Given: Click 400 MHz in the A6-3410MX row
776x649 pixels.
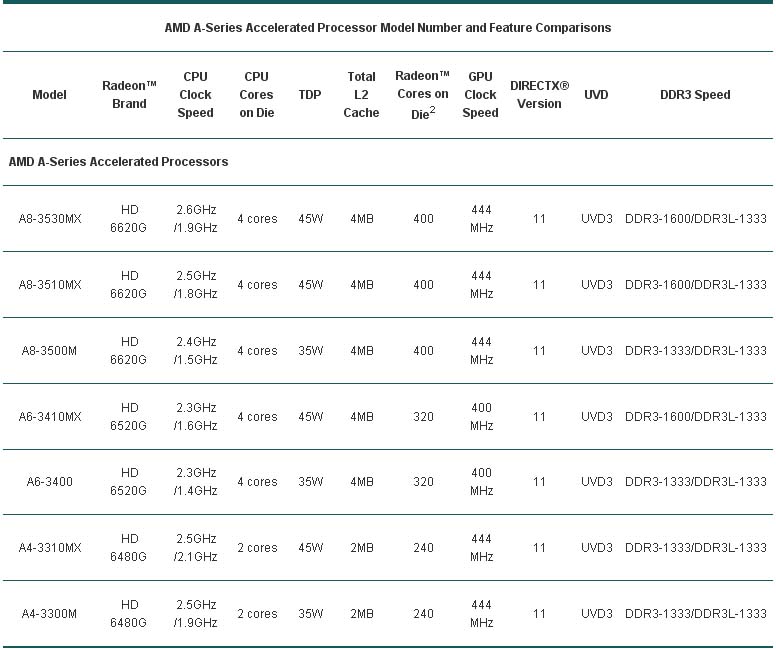Looking at the screenshot, I should 482,416.
